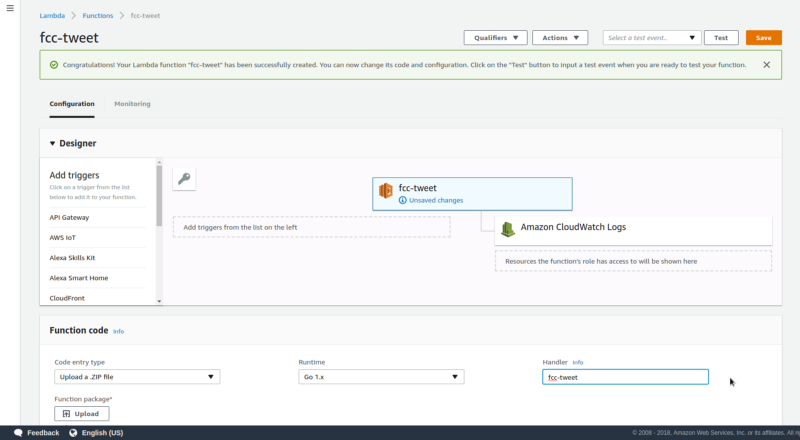Click the green CloudWatch Logs icon
Viewport: 800px width, 440px height.
[508, 229]
